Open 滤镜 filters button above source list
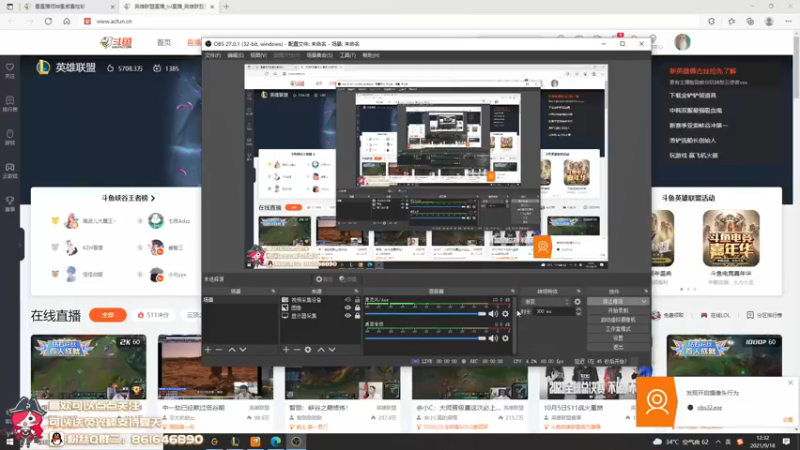Image resolution: width=800 pixels, height=450 pixels. [x=348, y=279]
